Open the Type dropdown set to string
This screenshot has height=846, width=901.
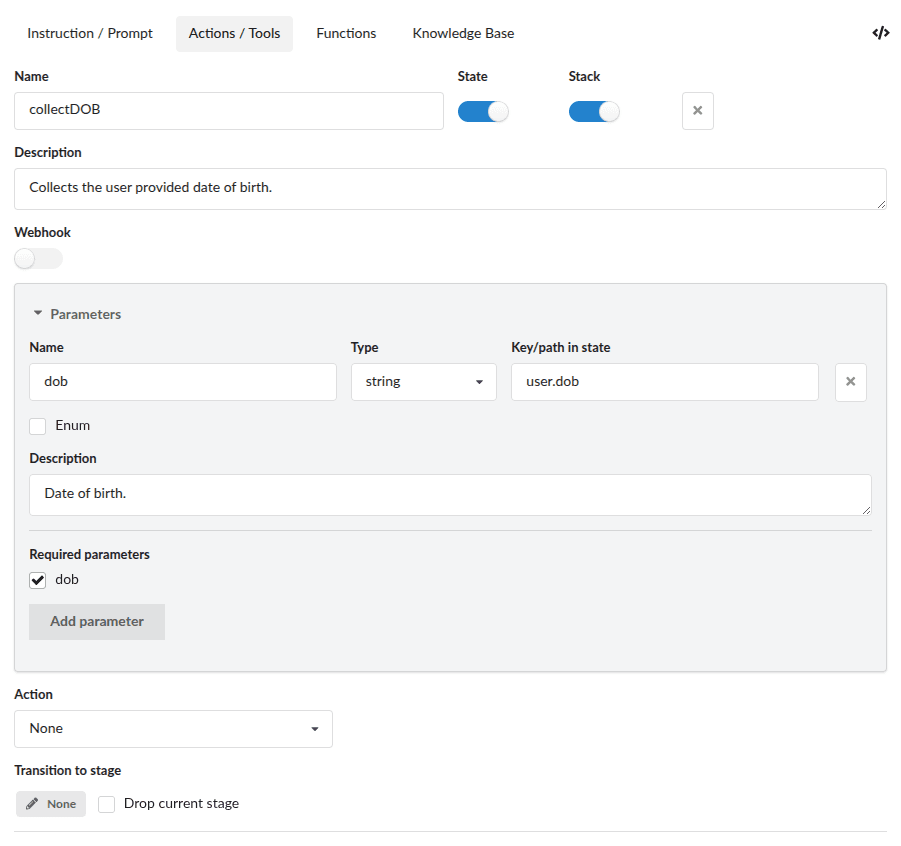[x=423, y=382]
